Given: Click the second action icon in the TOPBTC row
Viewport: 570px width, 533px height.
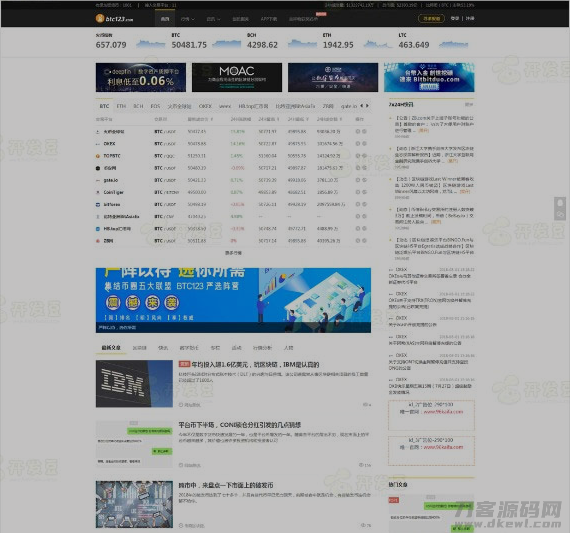Looking at the screenshot, I should tap(364, 156).
